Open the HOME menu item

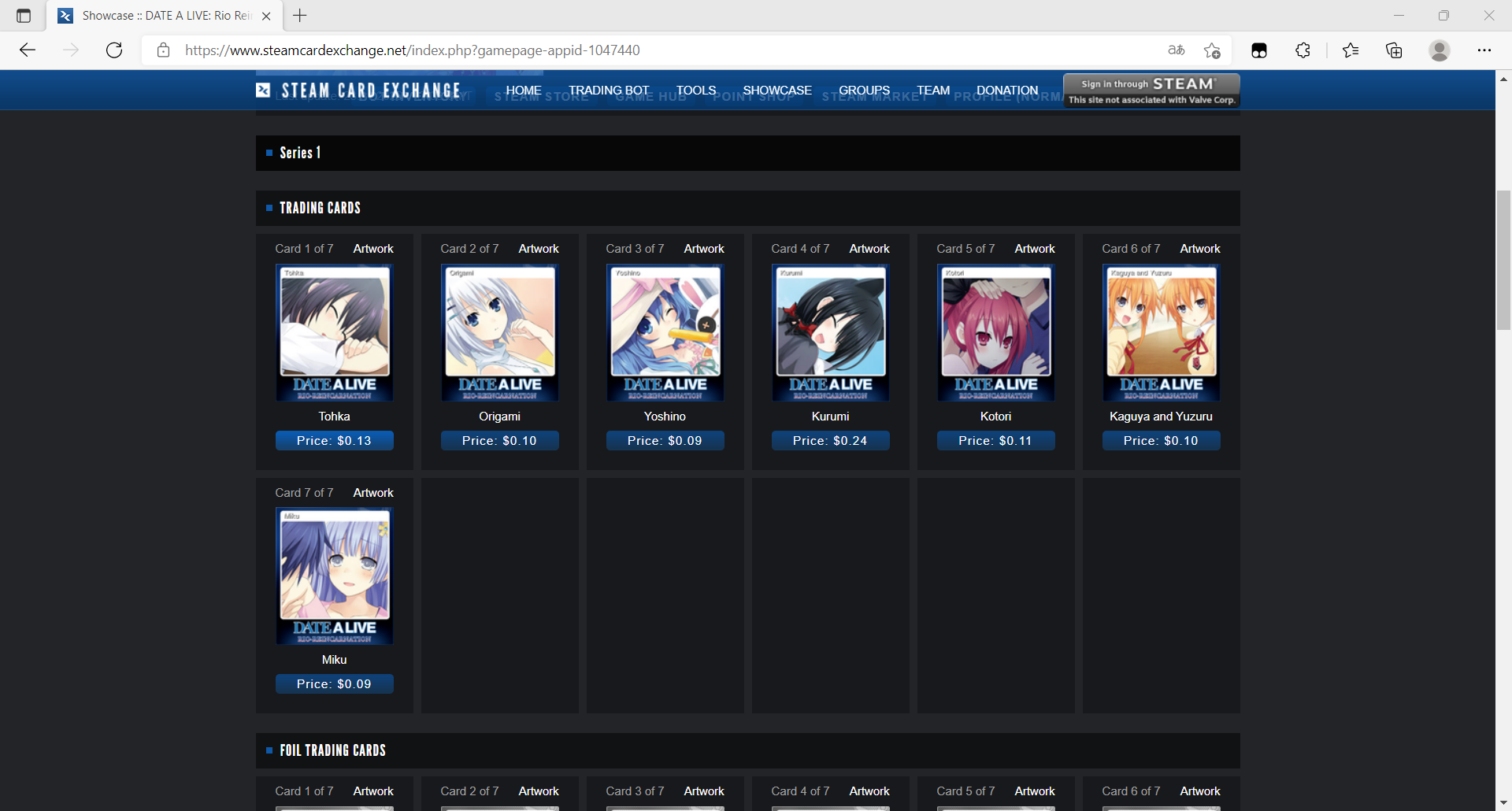524,91
